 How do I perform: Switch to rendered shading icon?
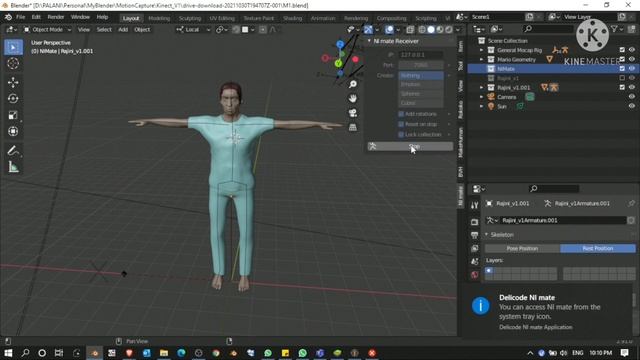click(449, 29)
